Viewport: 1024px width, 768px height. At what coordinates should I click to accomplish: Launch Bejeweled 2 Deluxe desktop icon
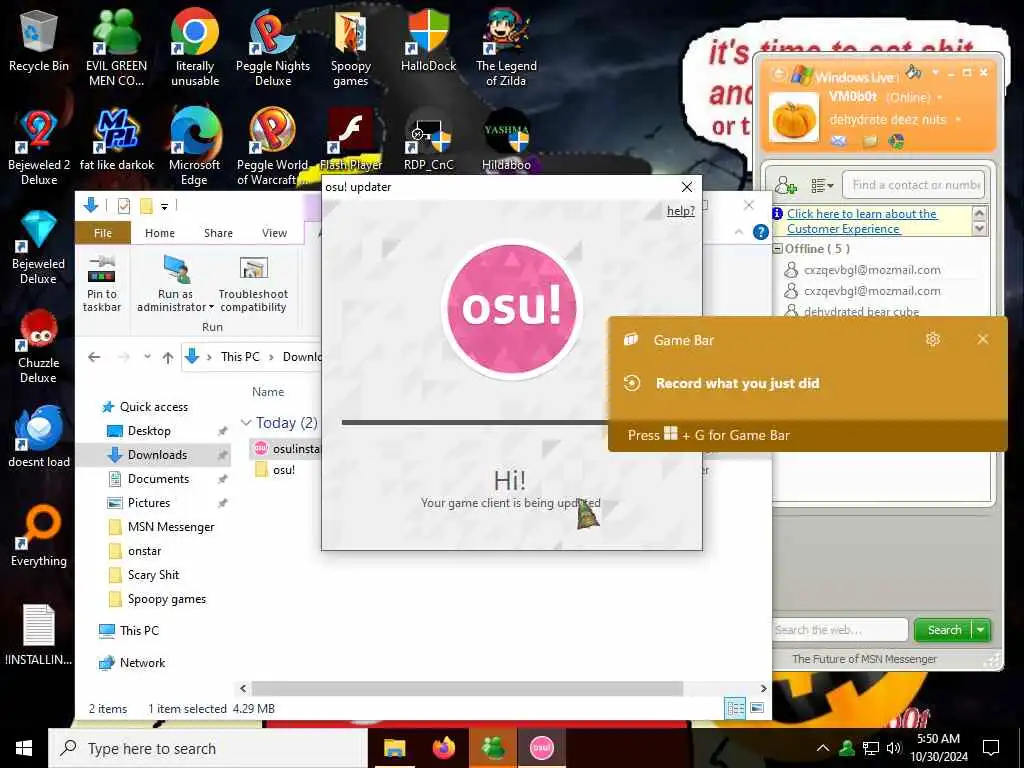39,148
